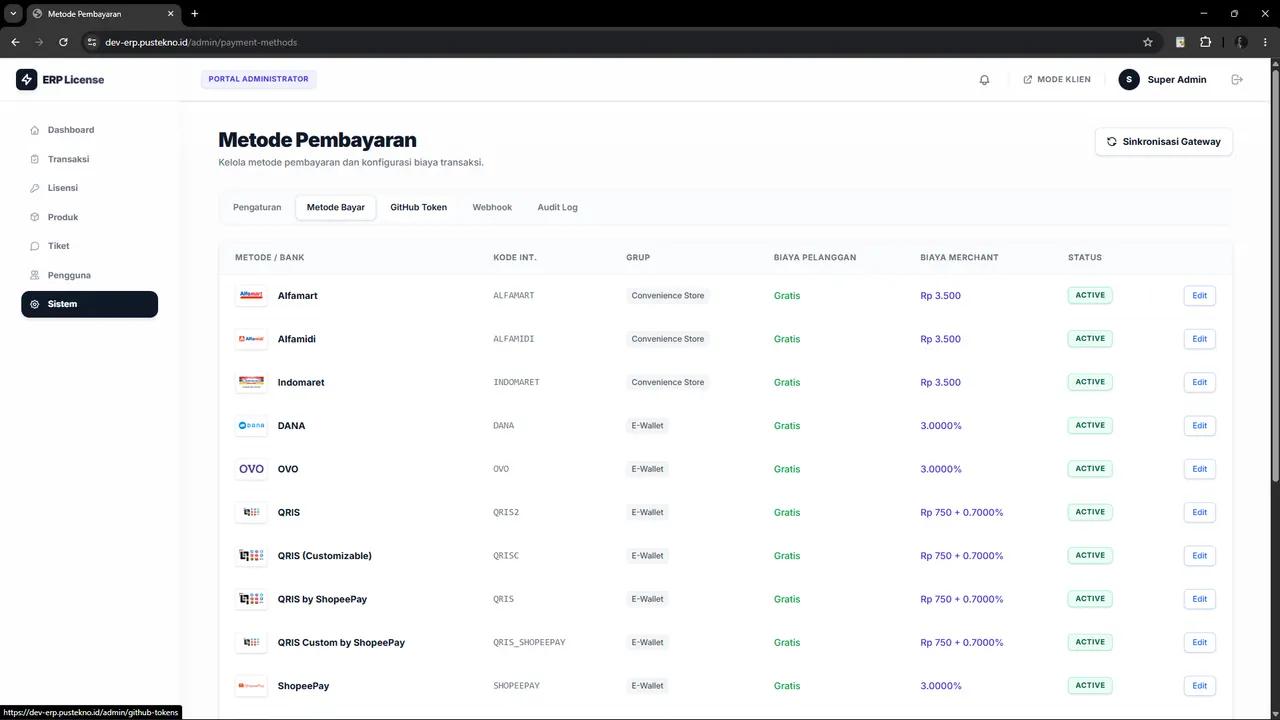The width and height of the screenshot is (1280, 720).
Task: Open Produk in the sidebar menu
Action: point(89,217)
